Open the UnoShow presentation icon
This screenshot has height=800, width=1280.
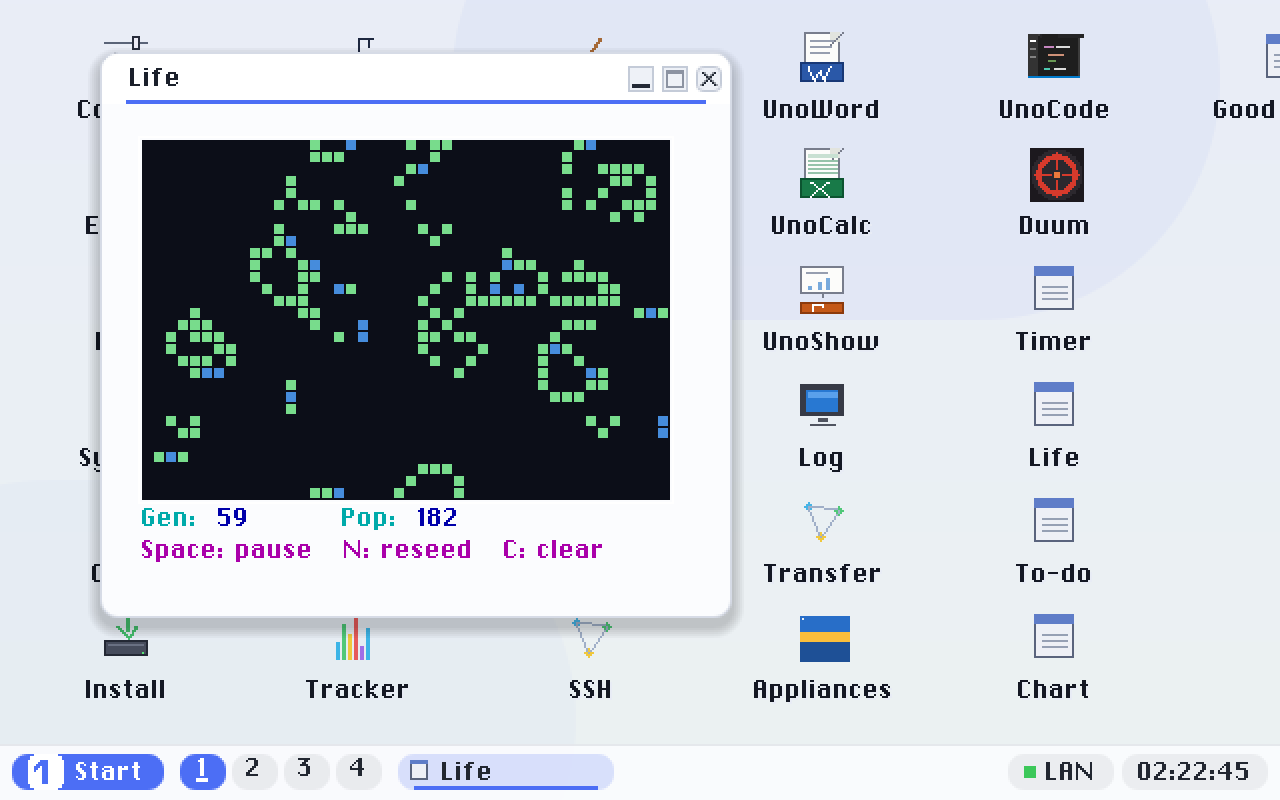click(821, 307)
